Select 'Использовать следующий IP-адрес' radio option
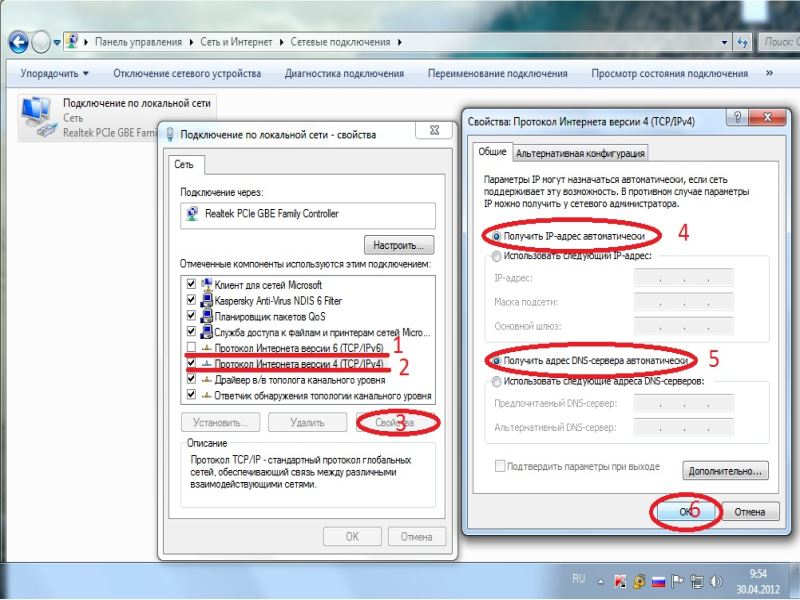The height and width of the screenshot is (600, 800). pyautogui.click(x=497, y=256)
